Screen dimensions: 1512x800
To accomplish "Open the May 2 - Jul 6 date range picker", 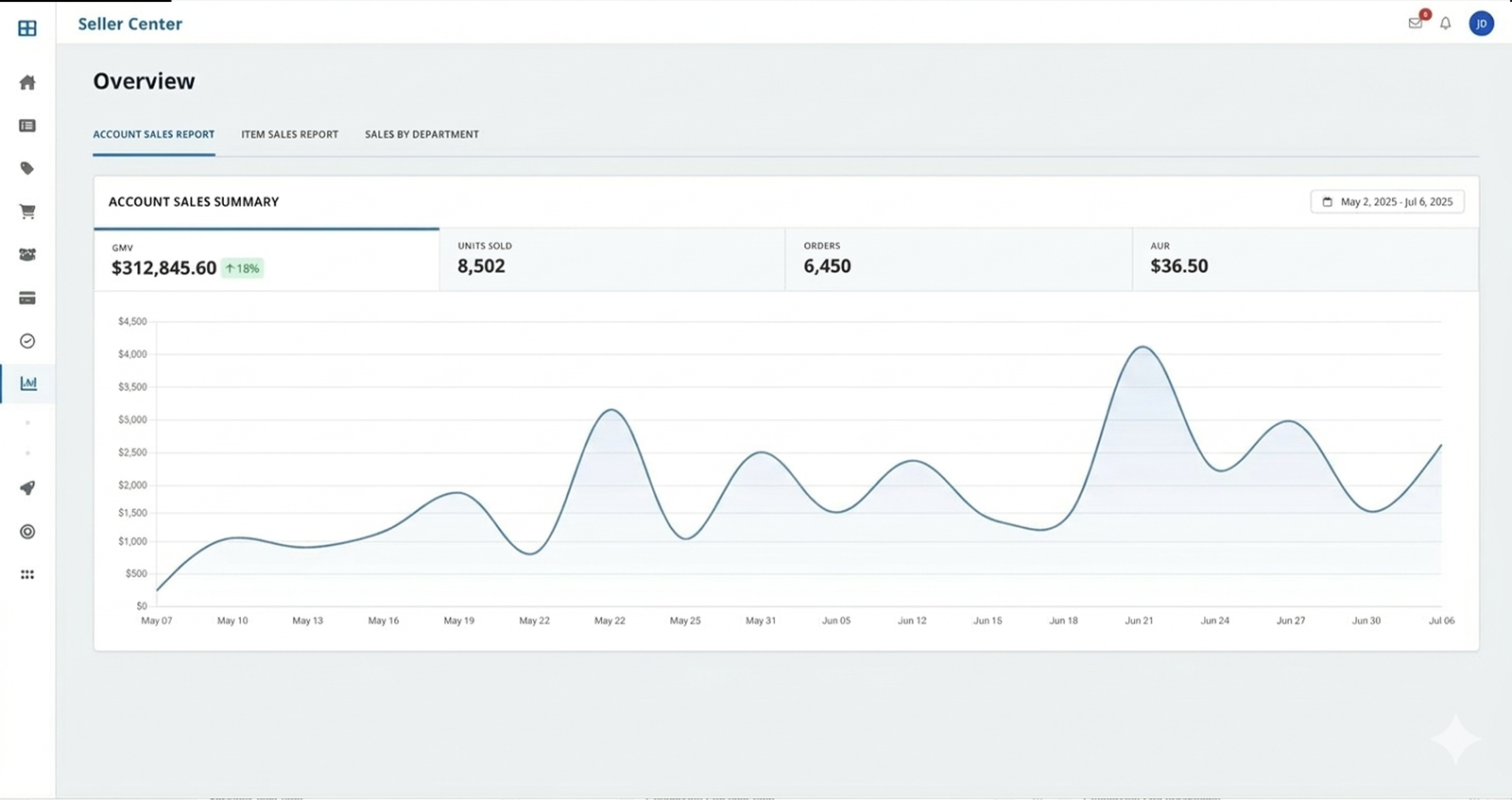I will (1386, 201).
